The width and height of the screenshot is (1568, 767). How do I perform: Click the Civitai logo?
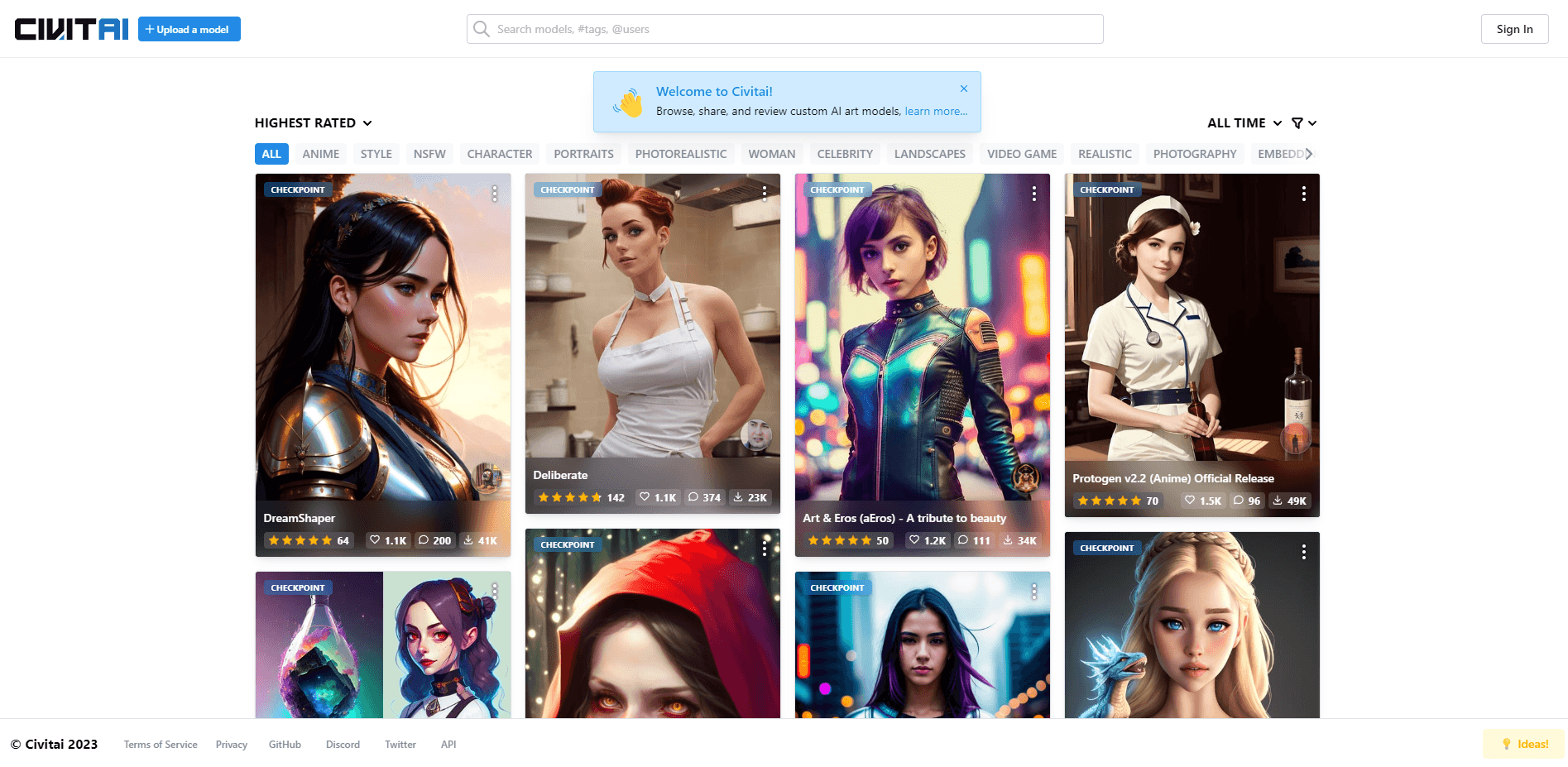[72, 29]
